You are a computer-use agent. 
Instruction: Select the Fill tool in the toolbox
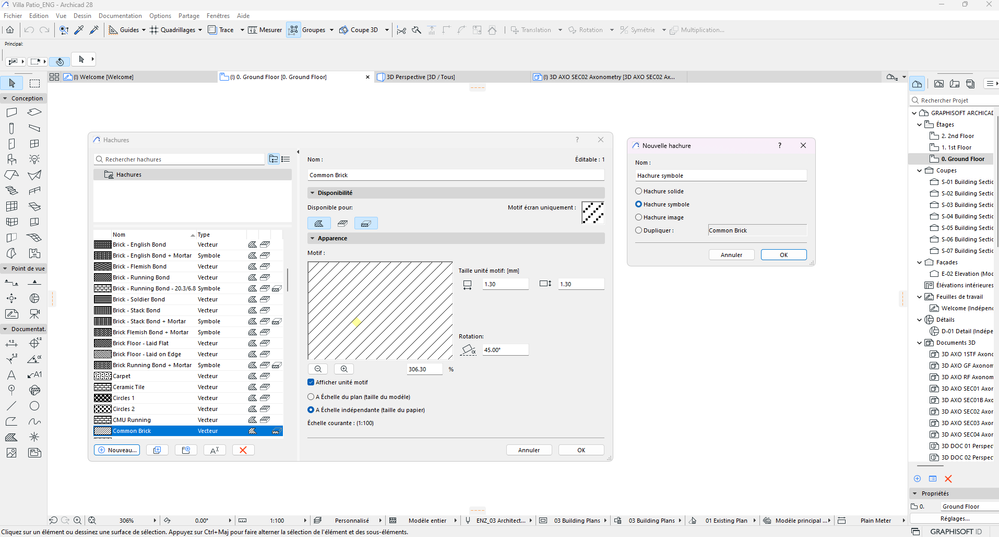point(11,437)
